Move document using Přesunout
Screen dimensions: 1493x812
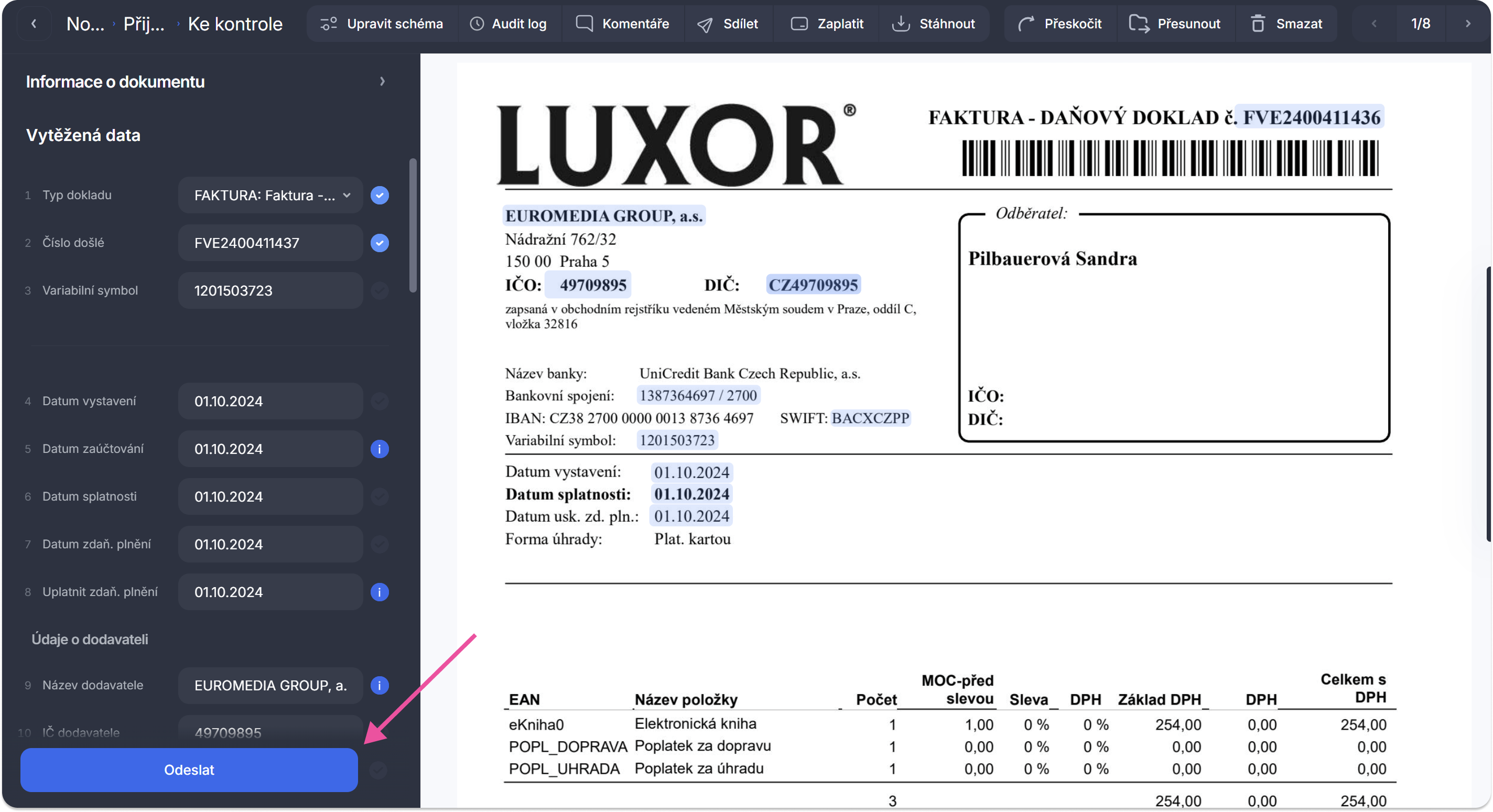pos(1175,24)
